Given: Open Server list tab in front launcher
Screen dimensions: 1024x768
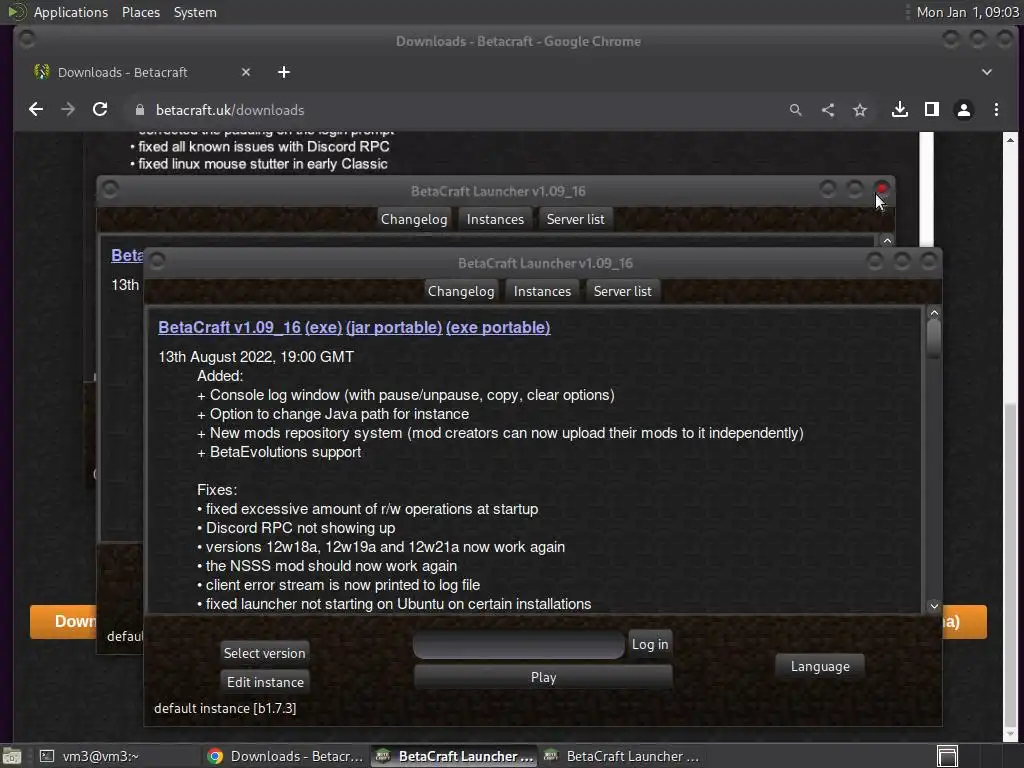Looking at the screenshot, I should [622, 291].
